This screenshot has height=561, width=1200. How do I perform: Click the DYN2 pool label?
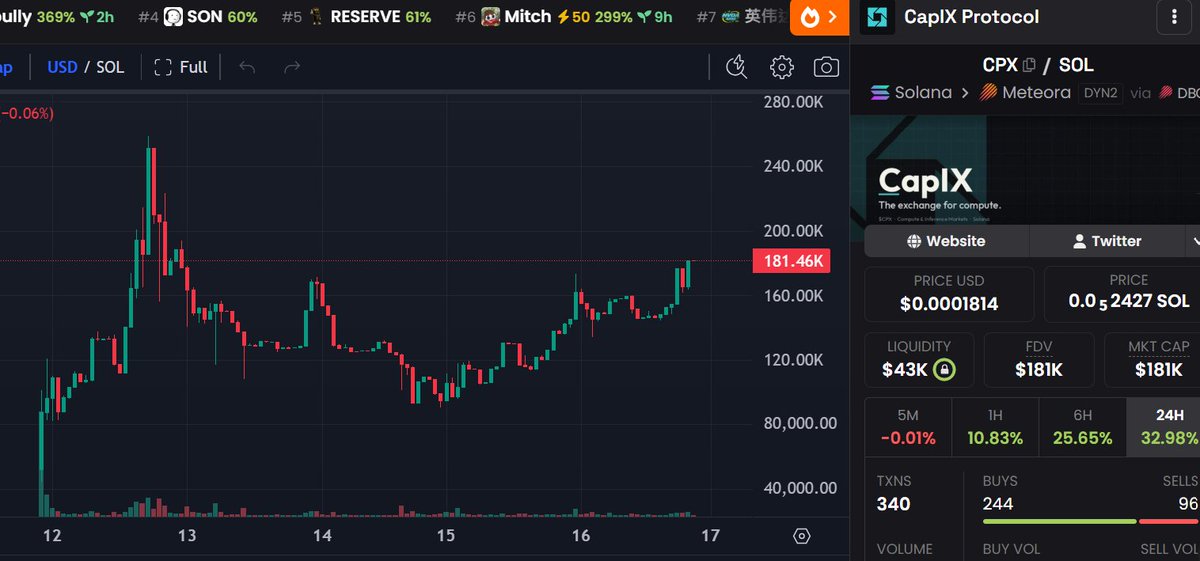coord(1100,93)
